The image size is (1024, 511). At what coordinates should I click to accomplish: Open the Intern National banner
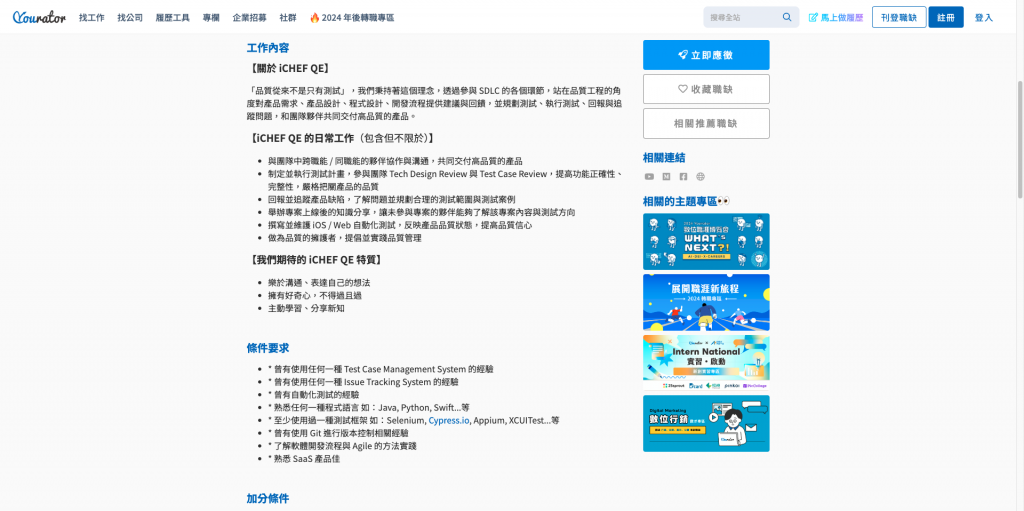click(x=706, y=363)
